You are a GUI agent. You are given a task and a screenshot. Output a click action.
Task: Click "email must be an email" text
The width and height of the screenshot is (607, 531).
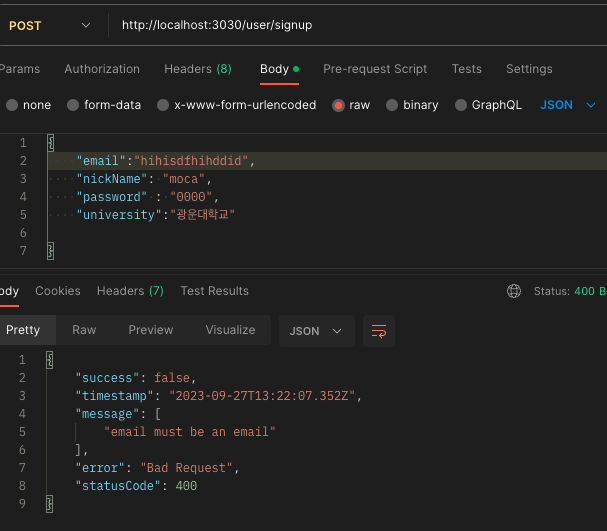point(190,432)
